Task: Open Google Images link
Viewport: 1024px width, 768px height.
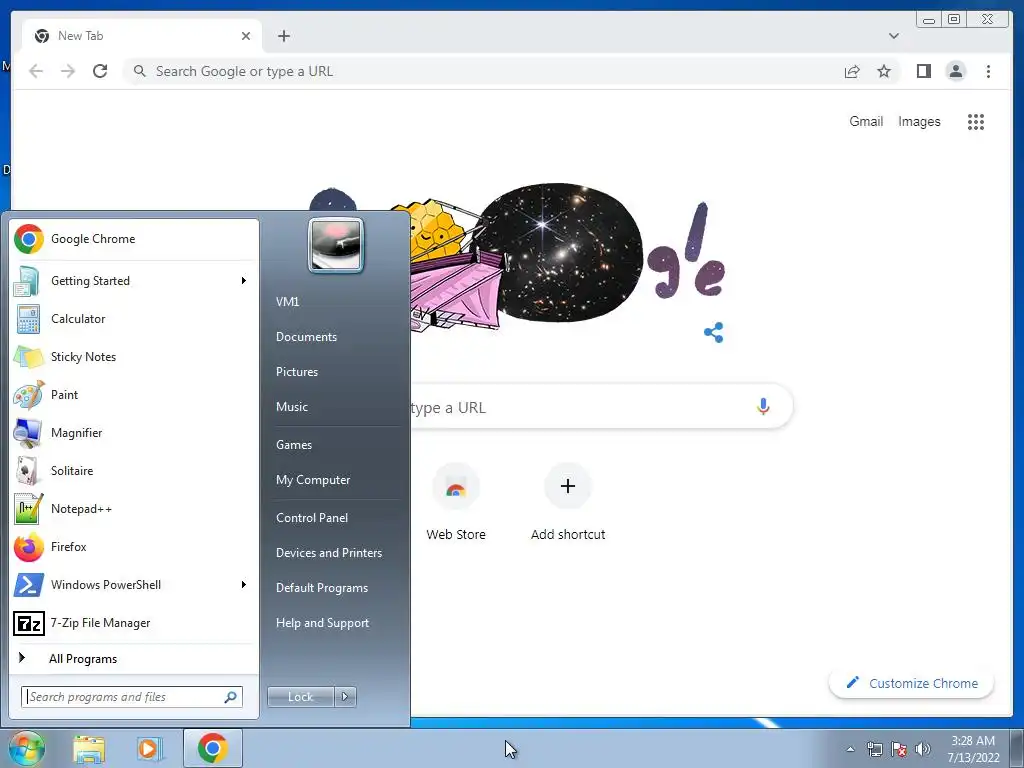Action: pos(919,121)
